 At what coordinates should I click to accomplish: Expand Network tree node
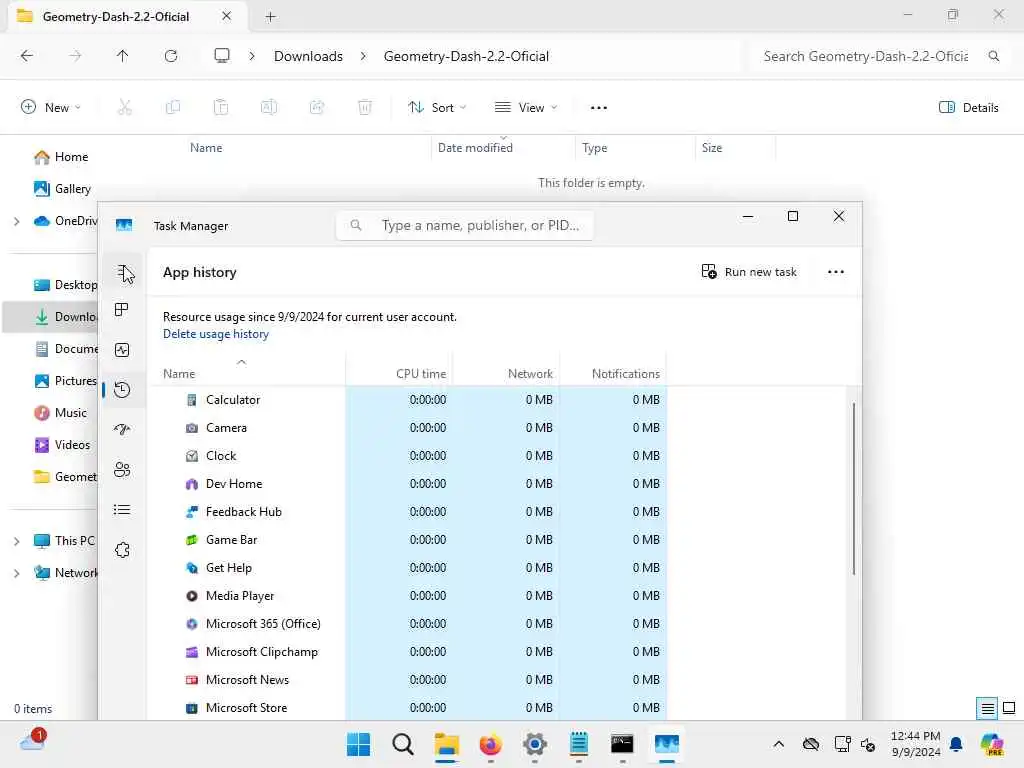click(16, 573)
